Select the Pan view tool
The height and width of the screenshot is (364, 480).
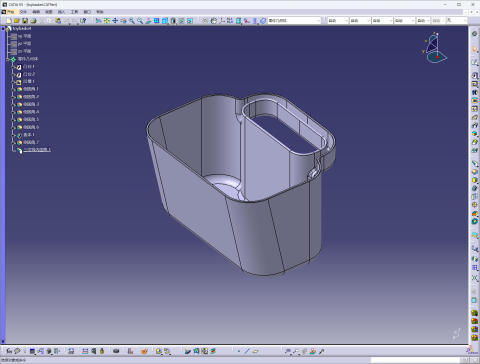(x=115, y=21)
